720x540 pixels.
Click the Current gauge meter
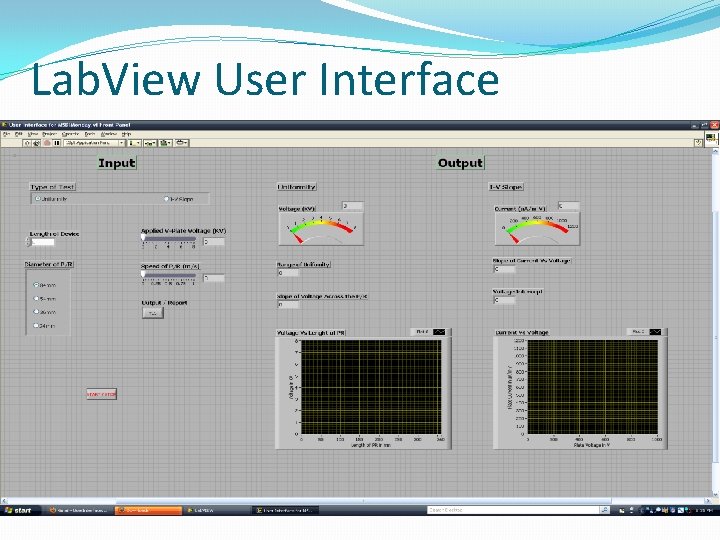pos(537,229)
